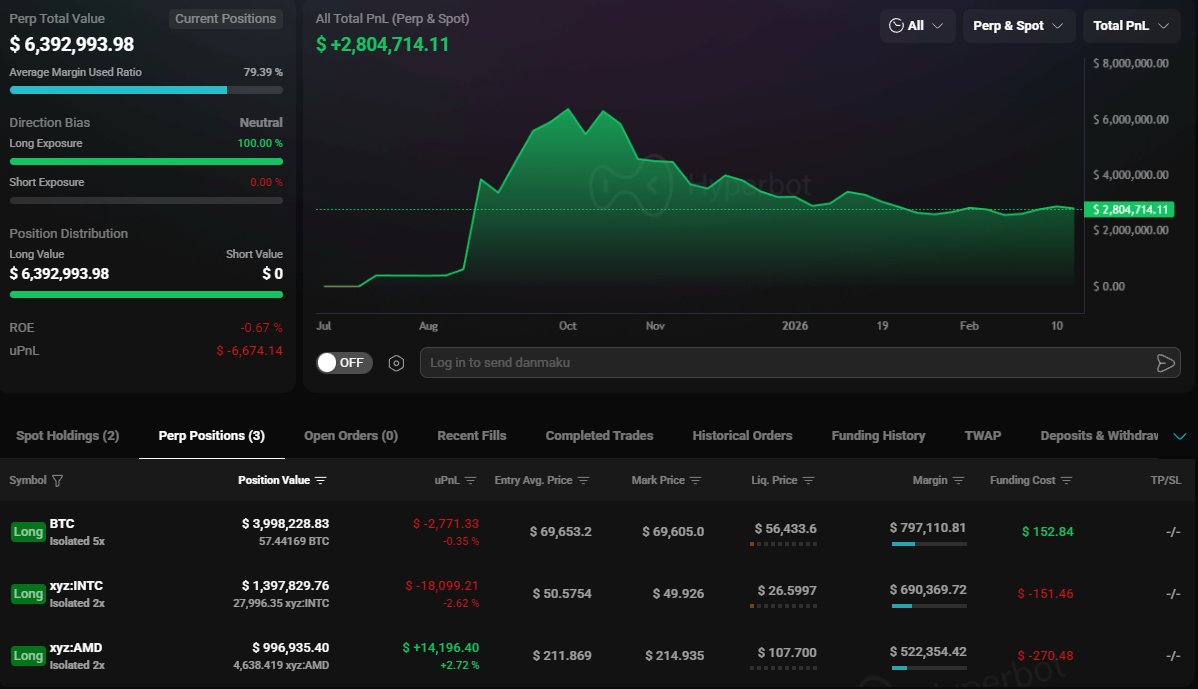Sort by Position Value column icon
Screen dimensions: 1198x689
tap(321, 481)
